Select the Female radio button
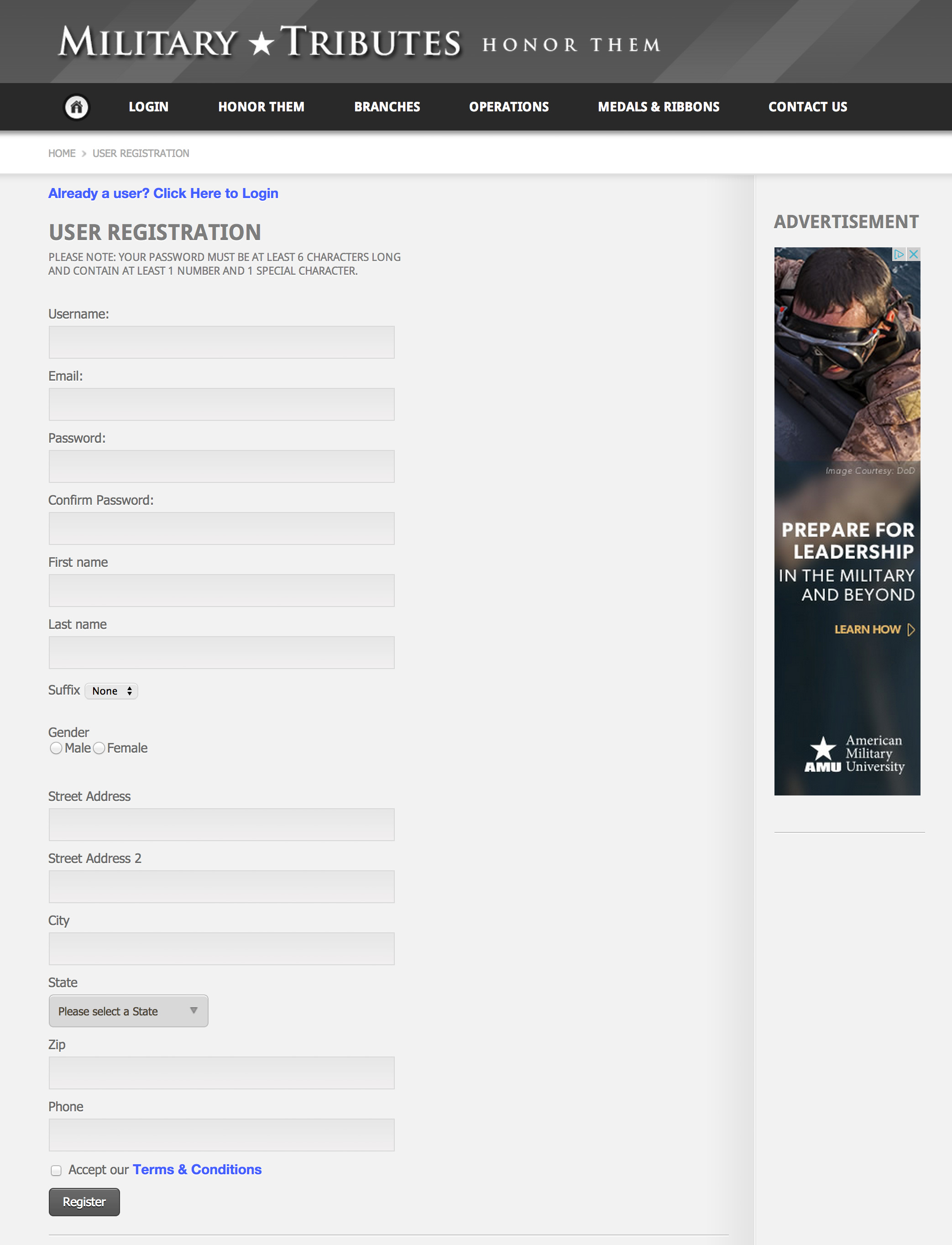952x1245 pixels. (99, 748)
